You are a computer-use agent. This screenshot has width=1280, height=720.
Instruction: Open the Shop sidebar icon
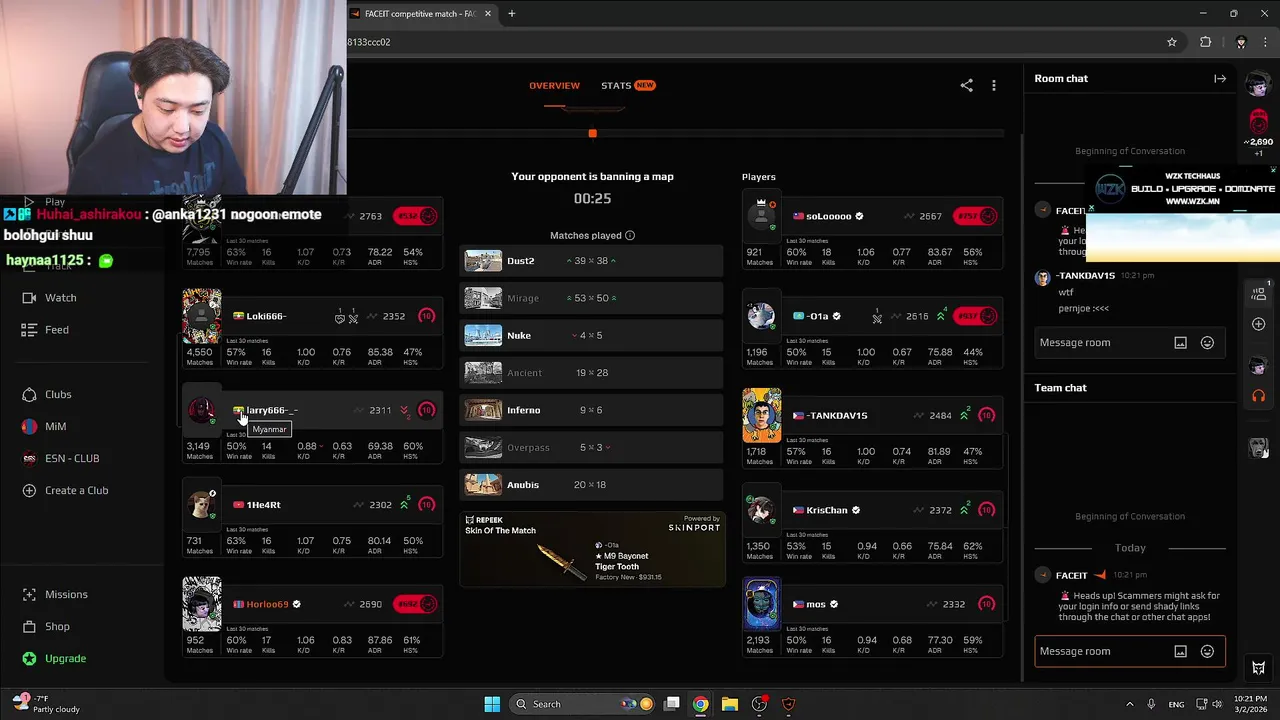29,627
